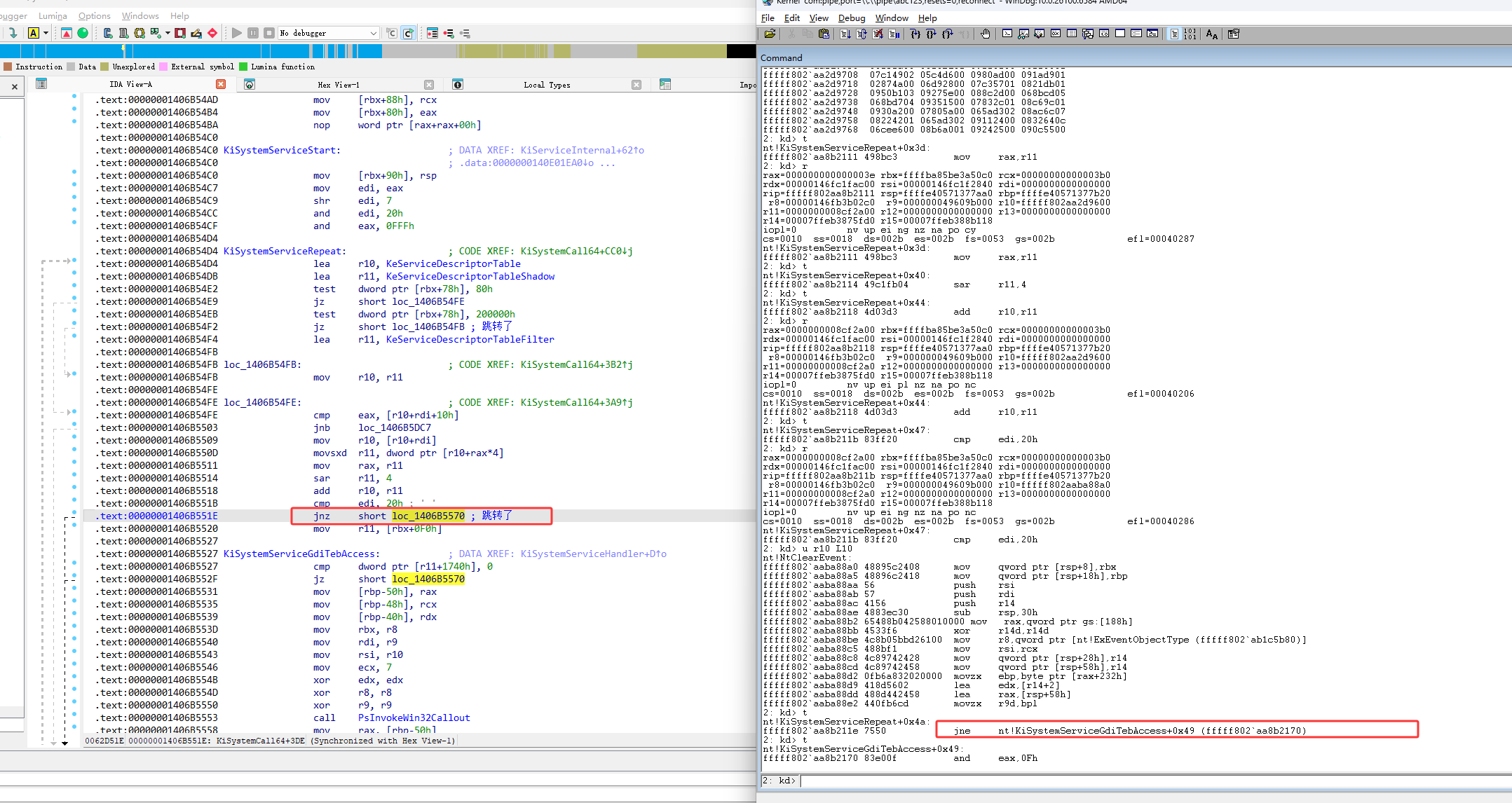Click the WinDbg Go icon
Image resolution: width=1512 pixels, height=803 pixels.
(x=845, y=34)
